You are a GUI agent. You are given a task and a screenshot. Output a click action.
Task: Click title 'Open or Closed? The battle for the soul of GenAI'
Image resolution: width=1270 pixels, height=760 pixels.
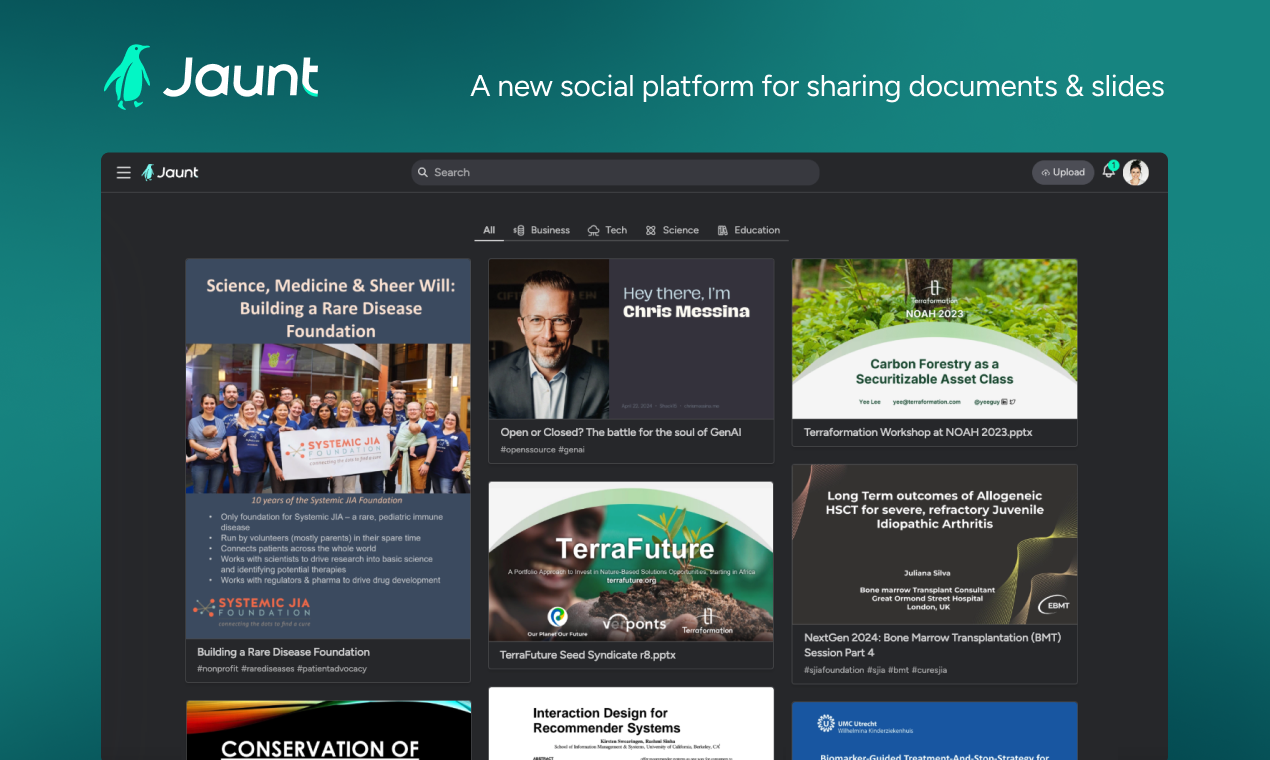[x=621, y=432]
